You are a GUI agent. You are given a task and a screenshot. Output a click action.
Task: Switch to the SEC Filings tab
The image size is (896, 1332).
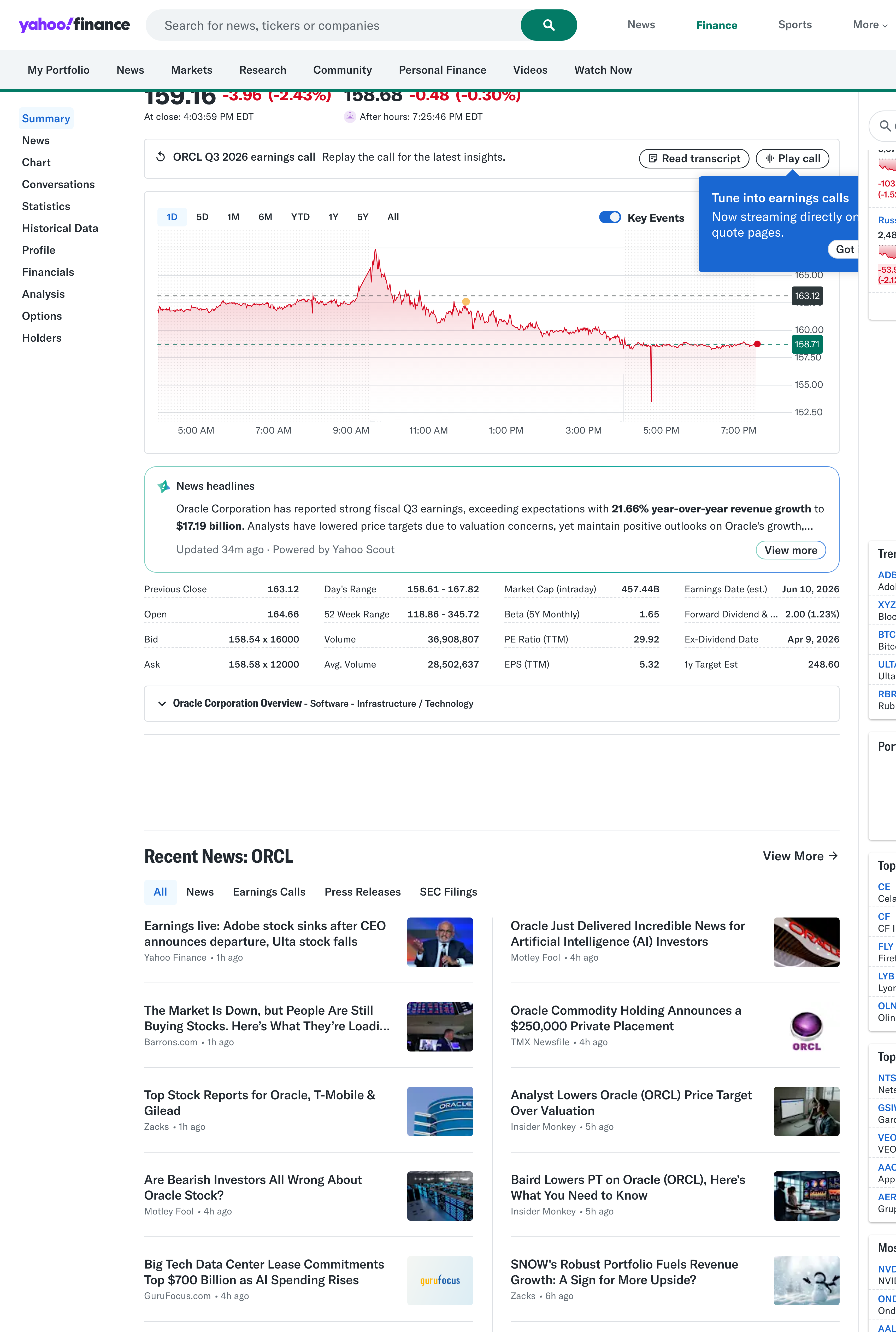pos(448,892)
